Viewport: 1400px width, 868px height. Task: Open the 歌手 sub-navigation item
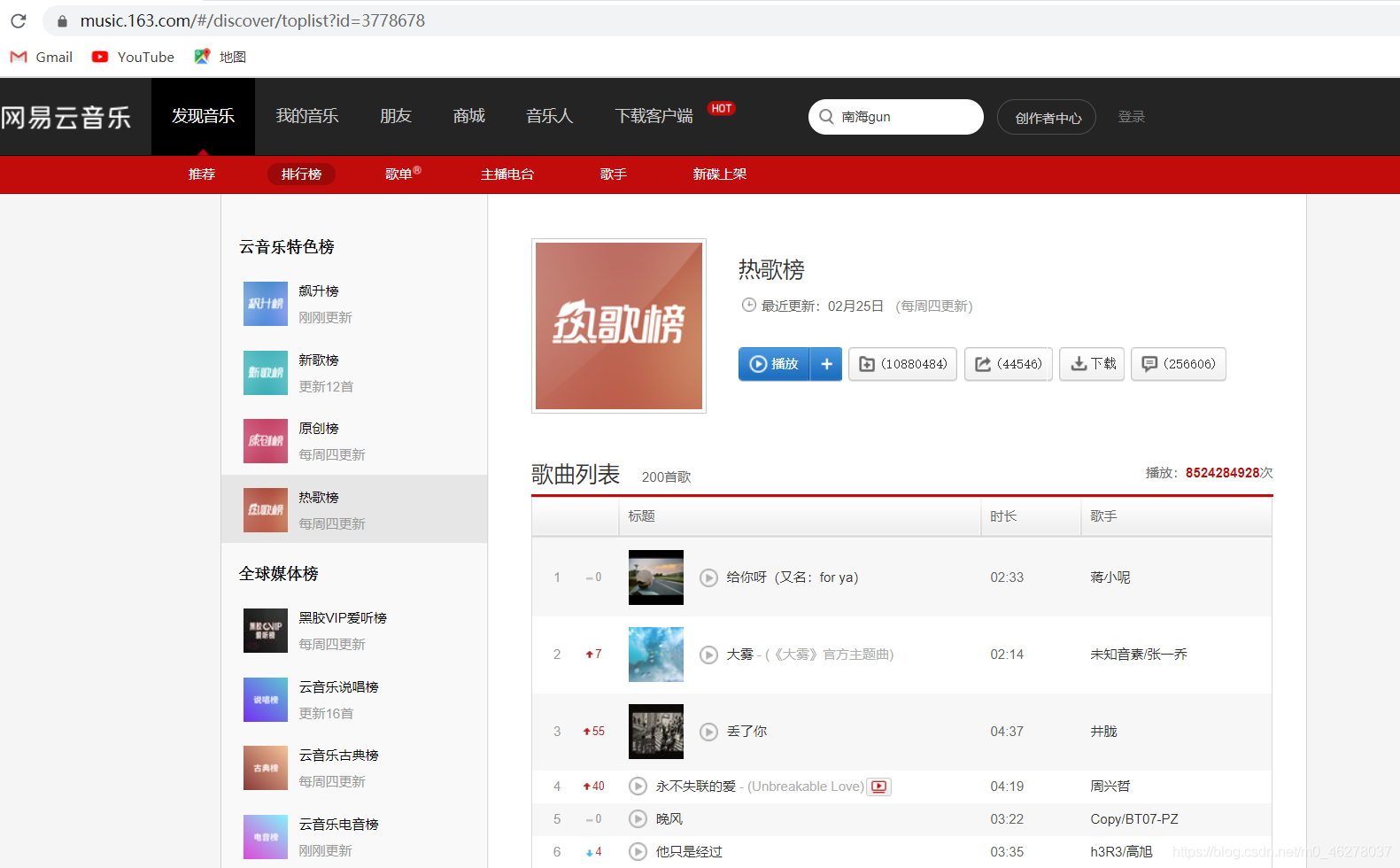614,174
